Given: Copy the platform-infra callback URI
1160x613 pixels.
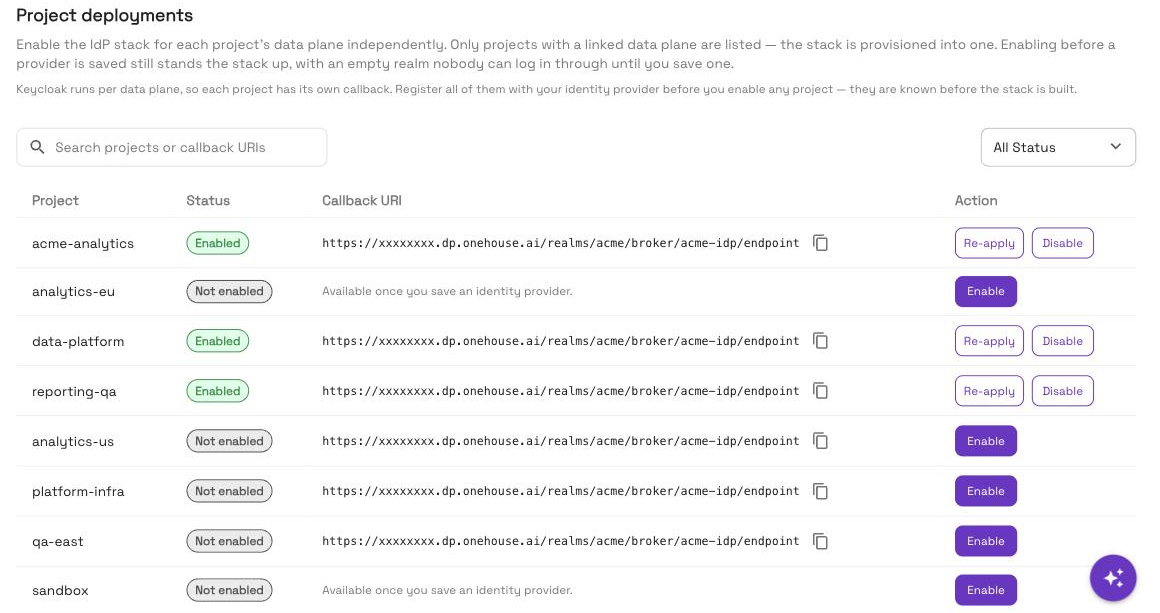Looking at the screenshot, I should point(820,491).
